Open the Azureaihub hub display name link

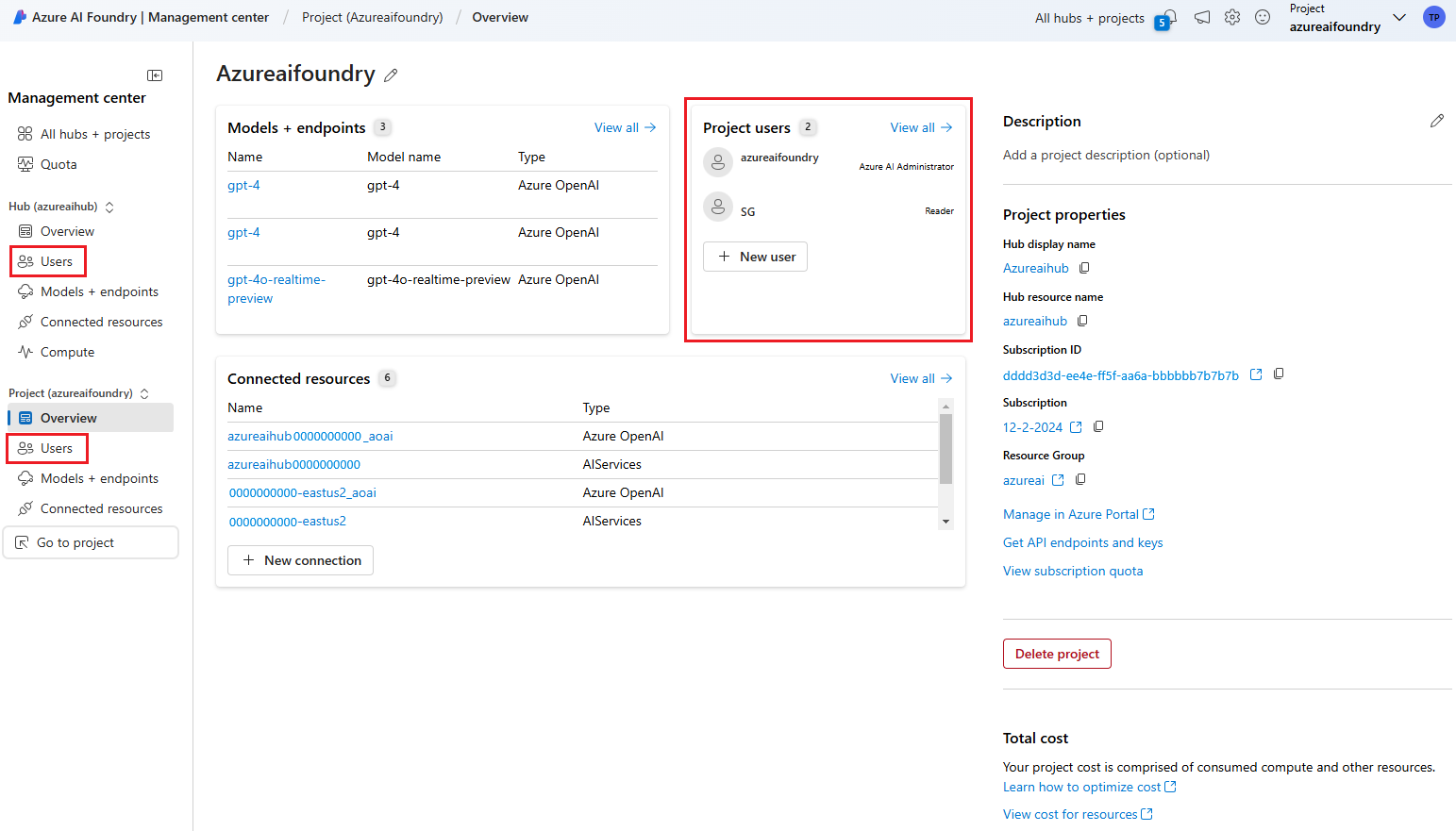point(1036,268)
